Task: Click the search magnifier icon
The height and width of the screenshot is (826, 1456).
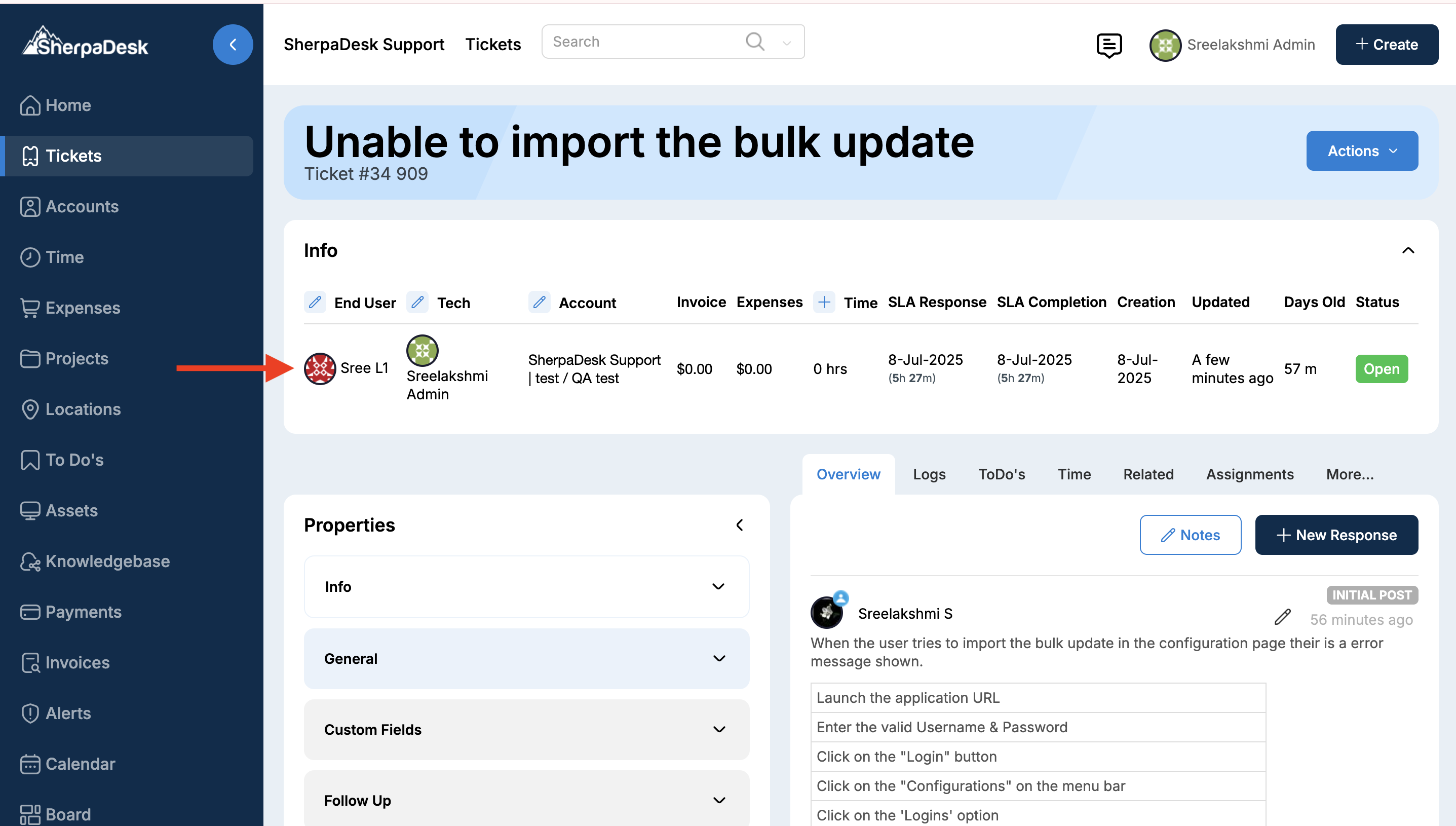Action: pyautogui.click(x=755, y=42)
